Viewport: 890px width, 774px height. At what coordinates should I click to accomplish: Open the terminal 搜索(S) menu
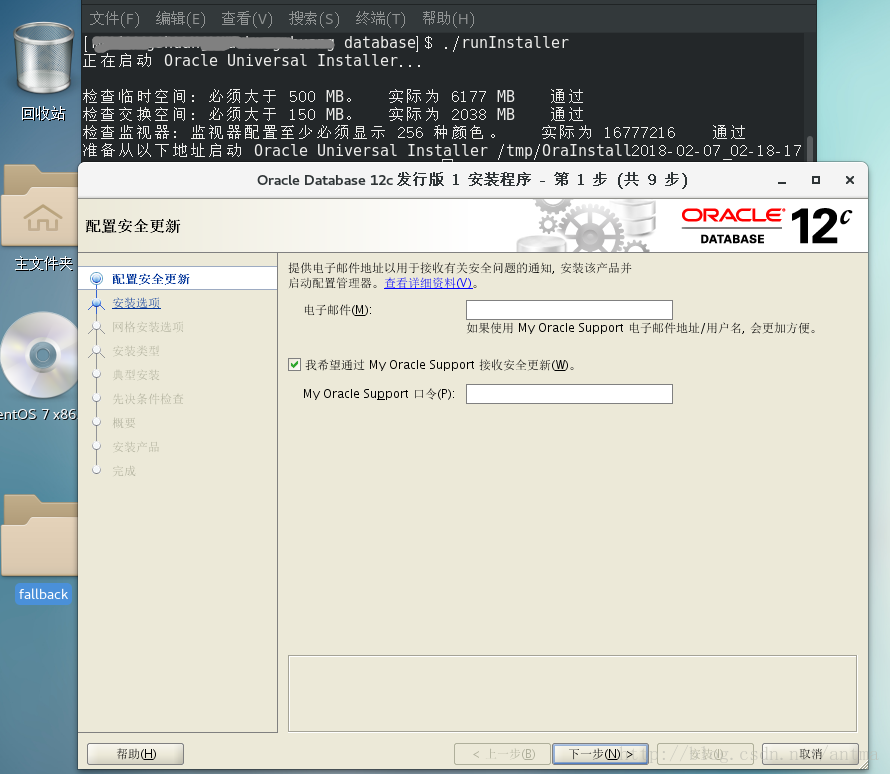(314, 19)
